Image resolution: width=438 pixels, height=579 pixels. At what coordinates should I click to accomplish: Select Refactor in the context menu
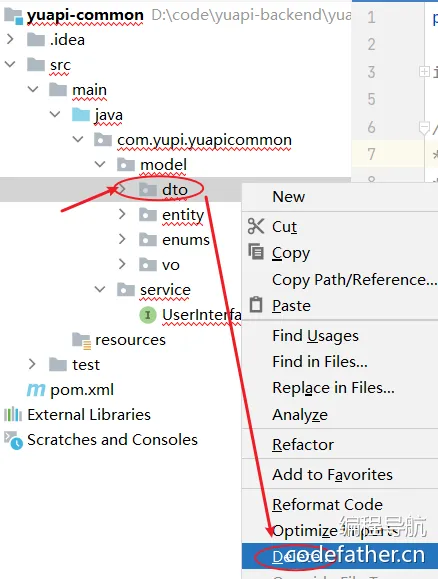click(x=303, y=444)
